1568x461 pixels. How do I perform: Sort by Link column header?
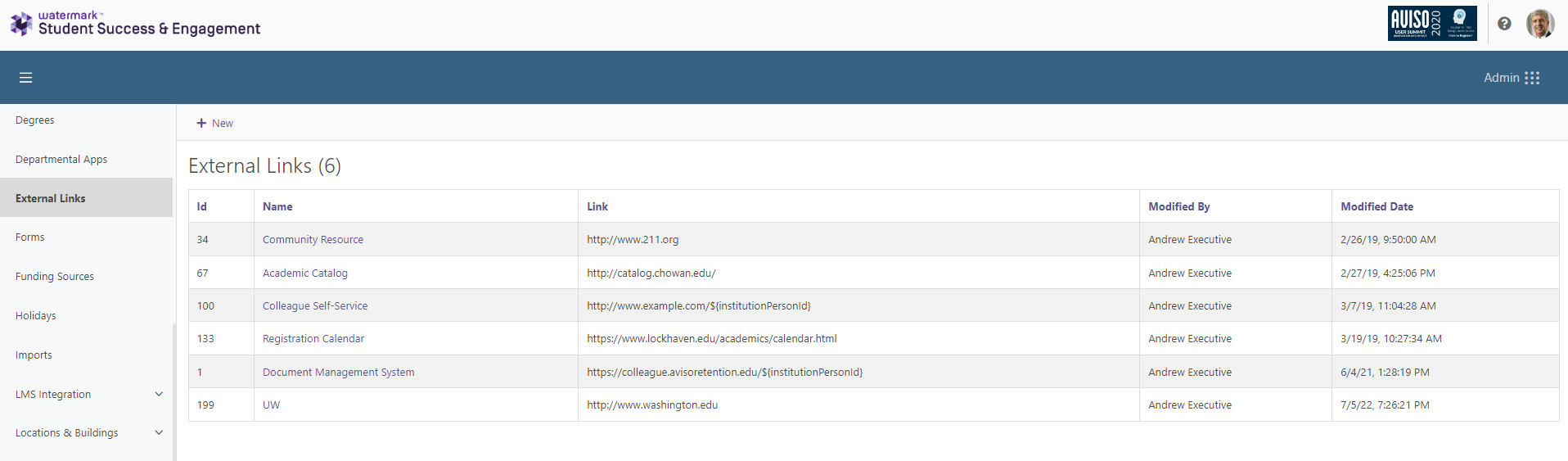point(597,206)
